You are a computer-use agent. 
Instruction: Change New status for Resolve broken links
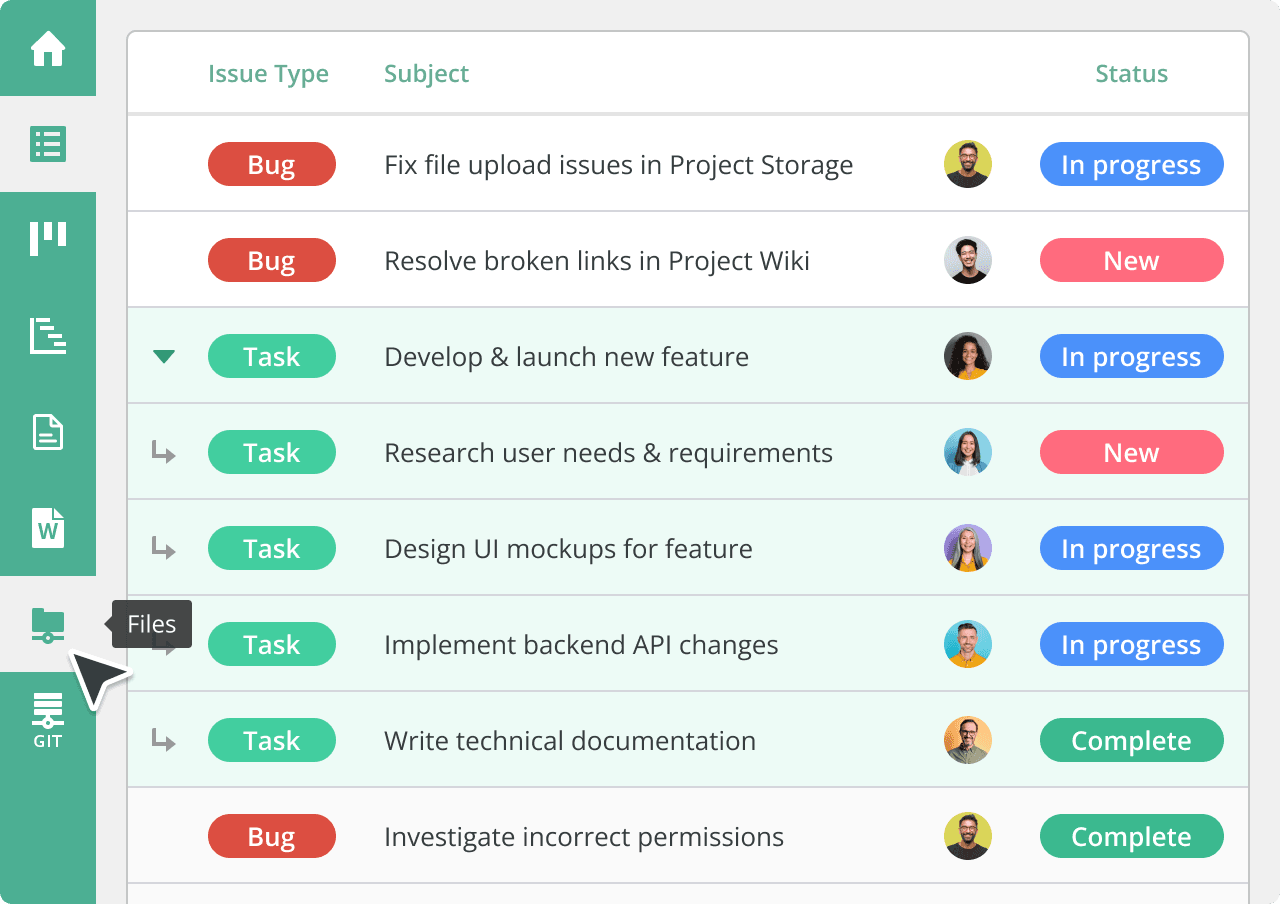tap(1131, 261)
